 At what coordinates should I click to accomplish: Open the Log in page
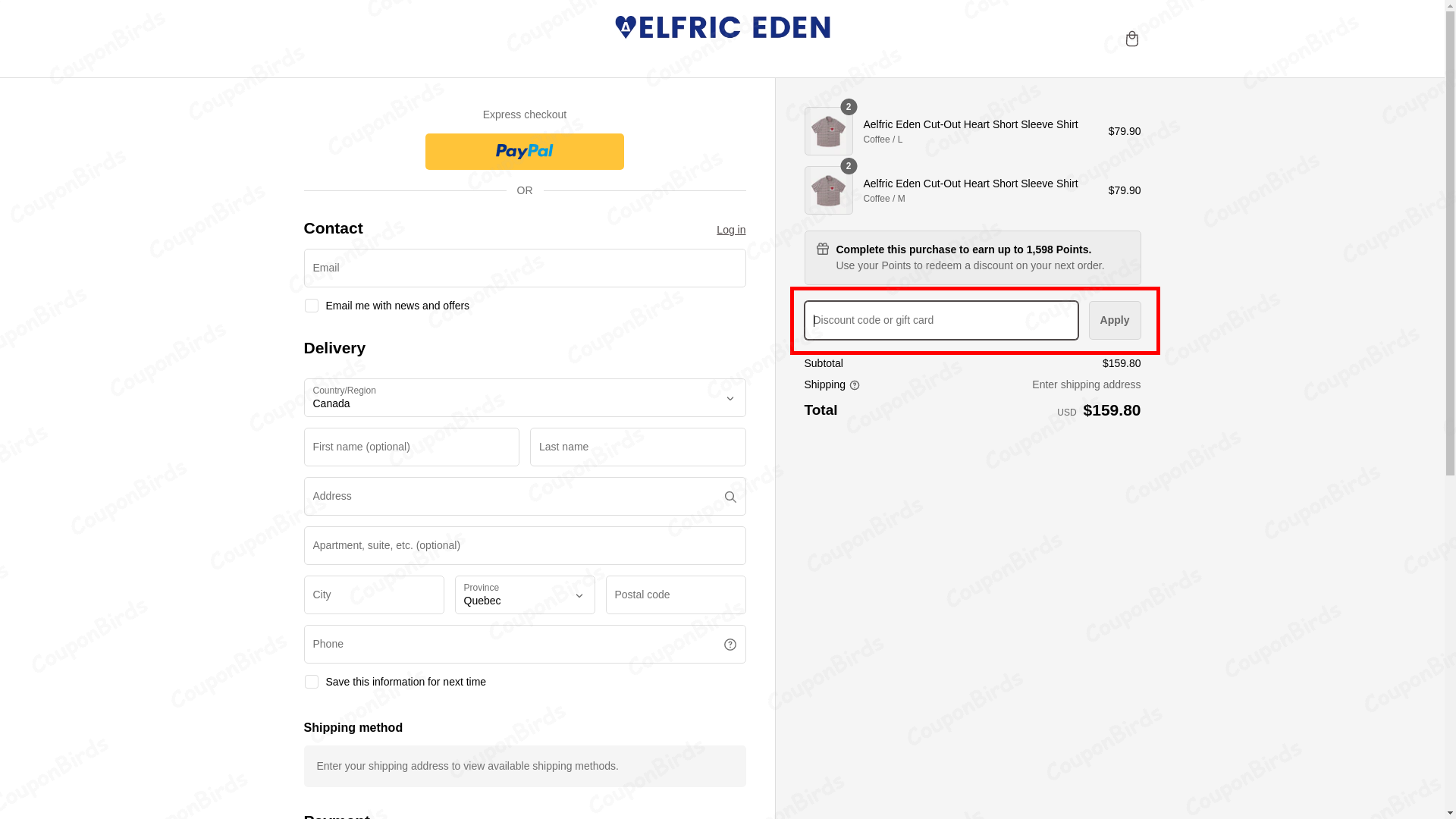tap(730, 230)
